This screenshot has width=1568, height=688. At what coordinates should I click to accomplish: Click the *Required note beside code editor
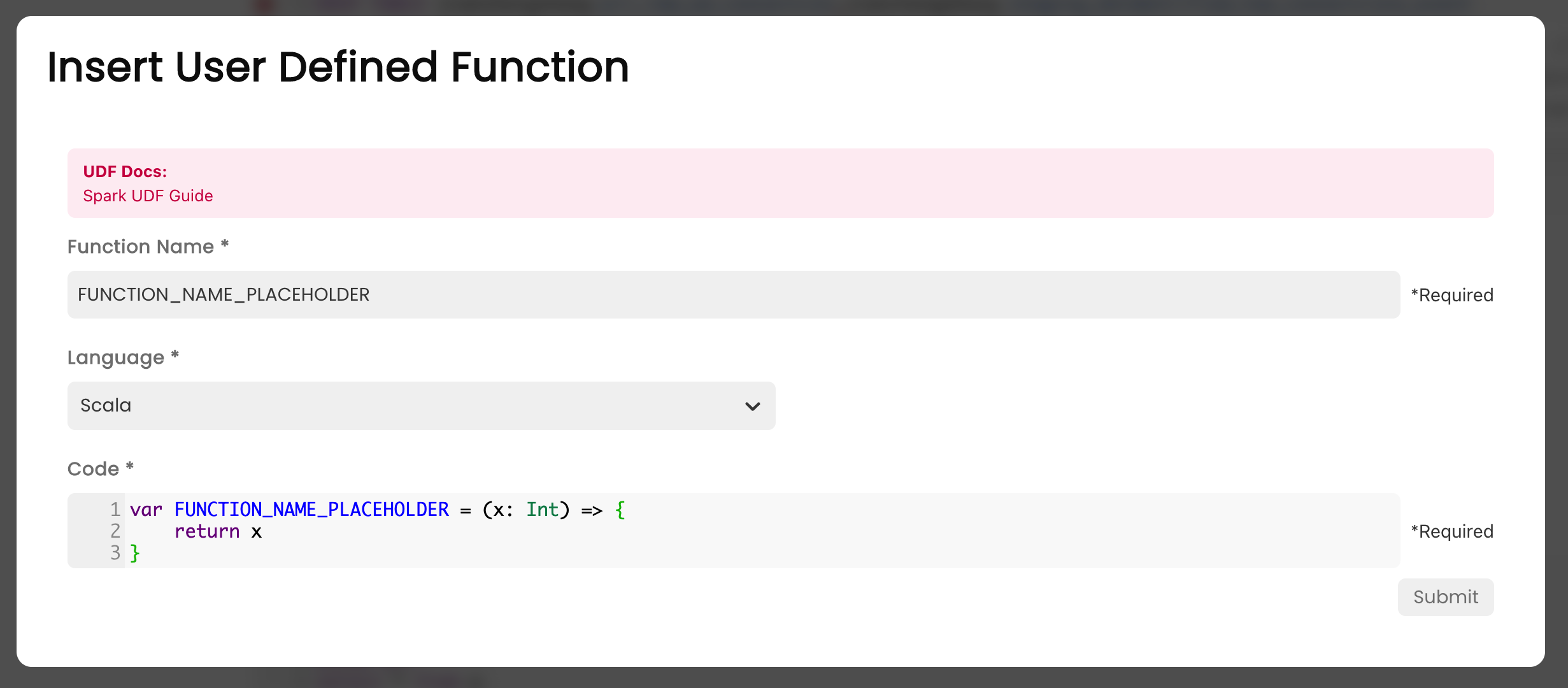1451,531
